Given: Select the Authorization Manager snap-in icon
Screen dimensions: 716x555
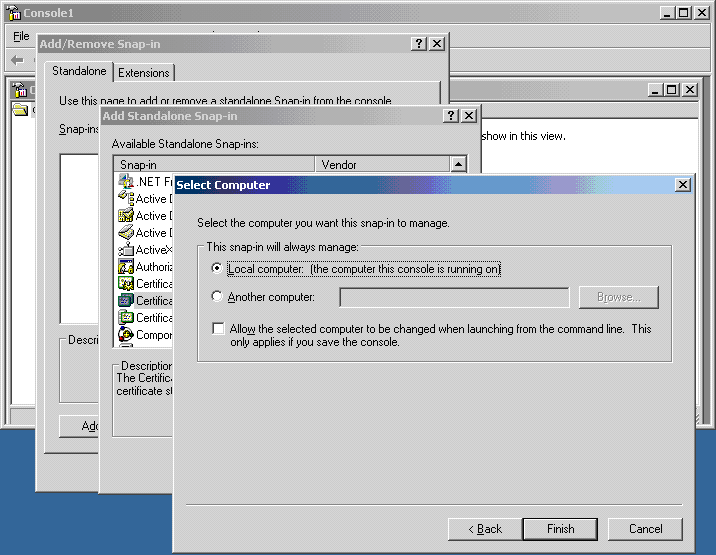Looking at the screenshot, I should 126,266.
